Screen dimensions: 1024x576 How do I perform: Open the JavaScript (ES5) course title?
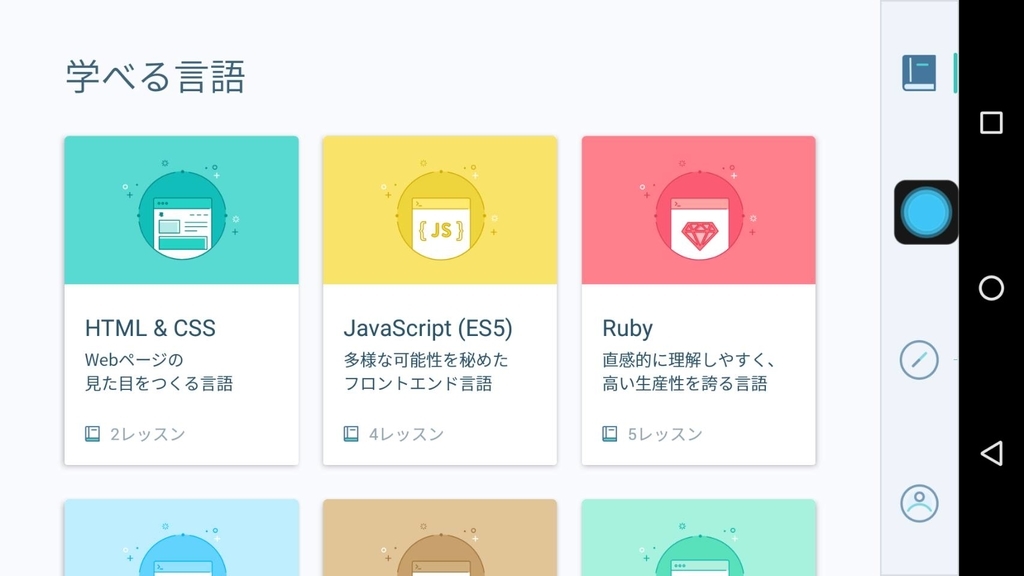coord(428,328)
